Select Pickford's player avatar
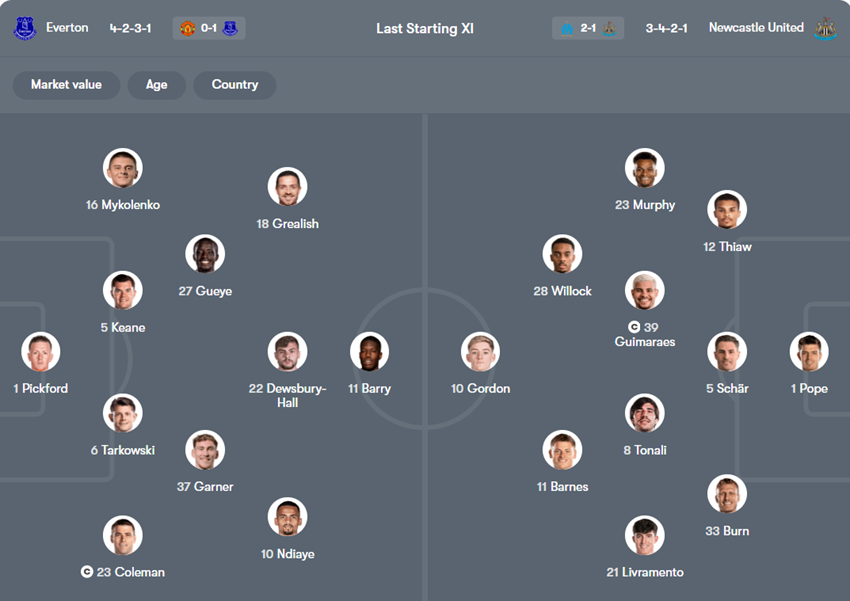This screenshot has height=601, width=850. click(41, 352)
